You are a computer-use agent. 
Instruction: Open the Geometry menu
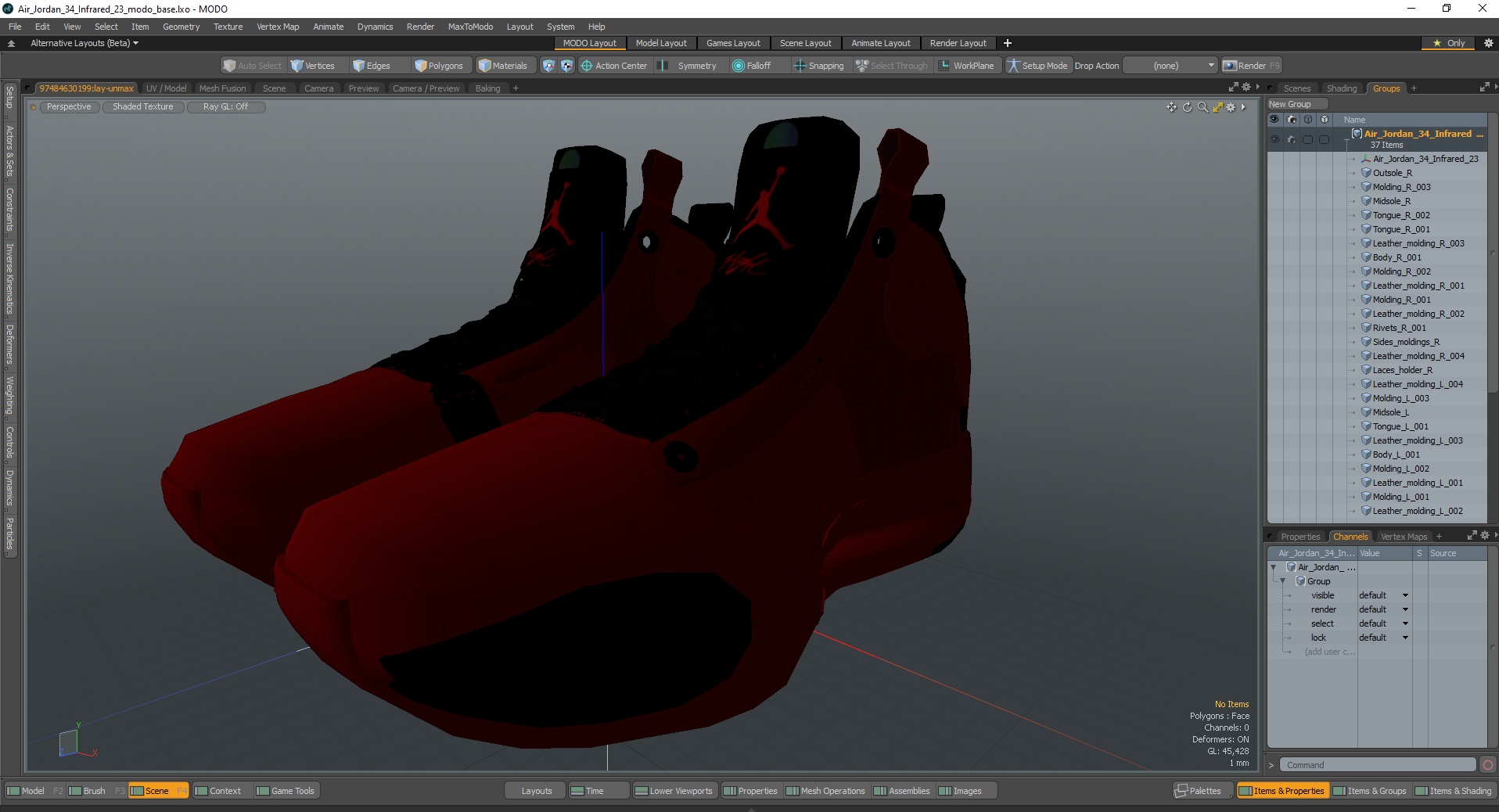182,27
